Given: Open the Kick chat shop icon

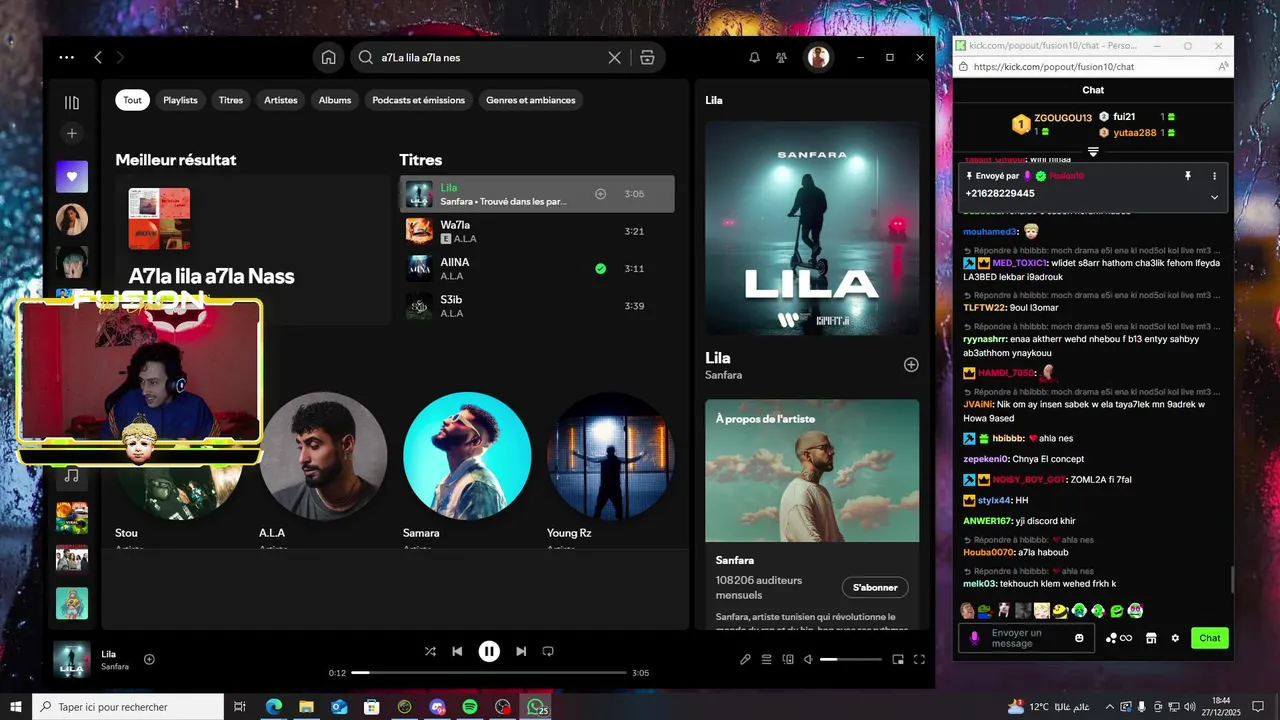Looking at the screenshot, I should pyautogui.click(x=1151, y=638).
